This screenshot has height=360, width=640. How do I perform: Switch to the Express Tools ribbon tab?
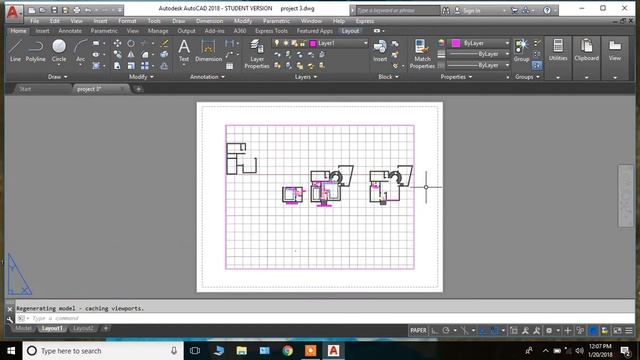271,31
